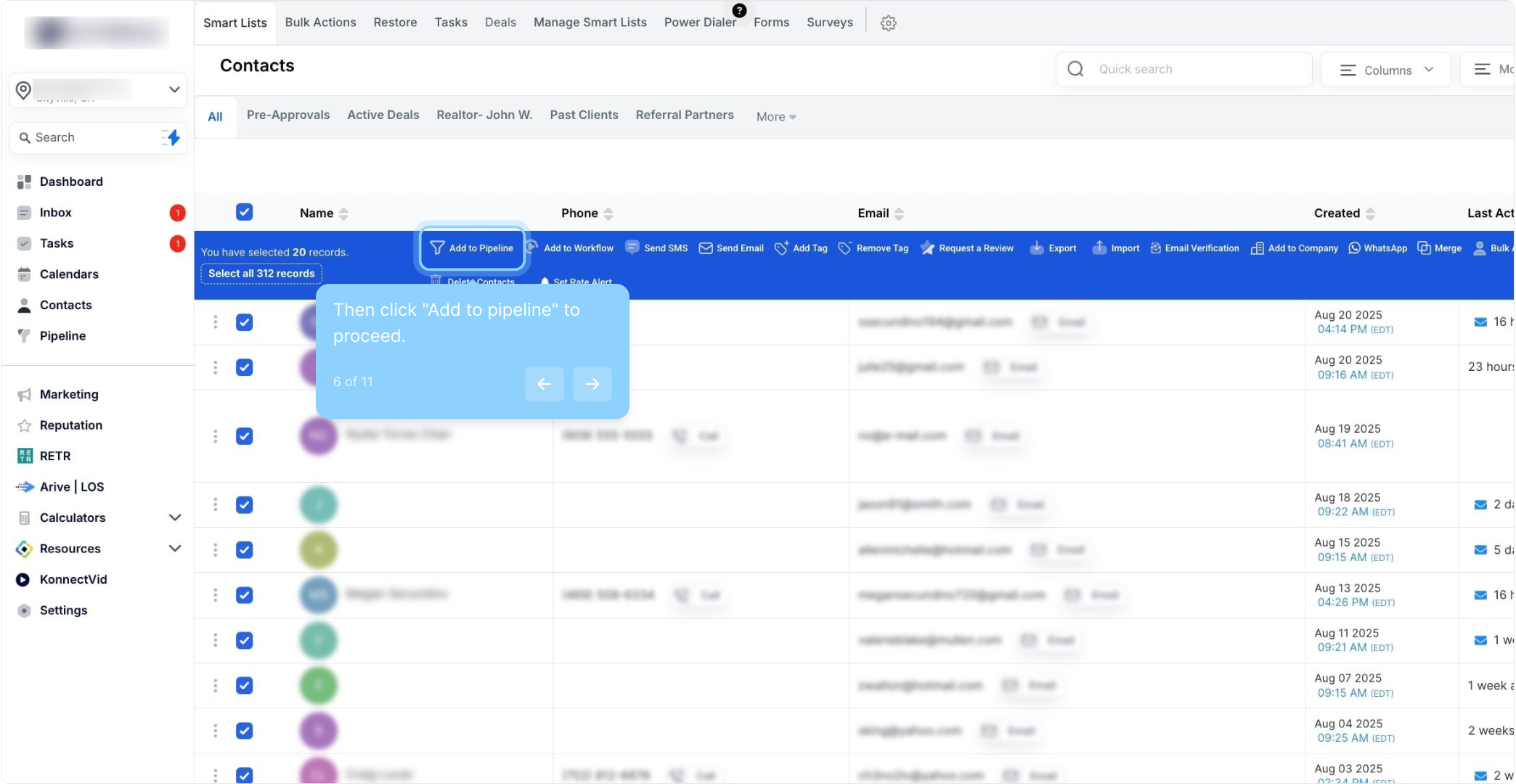1516x784 pixels.
Task: Switch to the Pre-Approvals tab
Action: point(288,115)
